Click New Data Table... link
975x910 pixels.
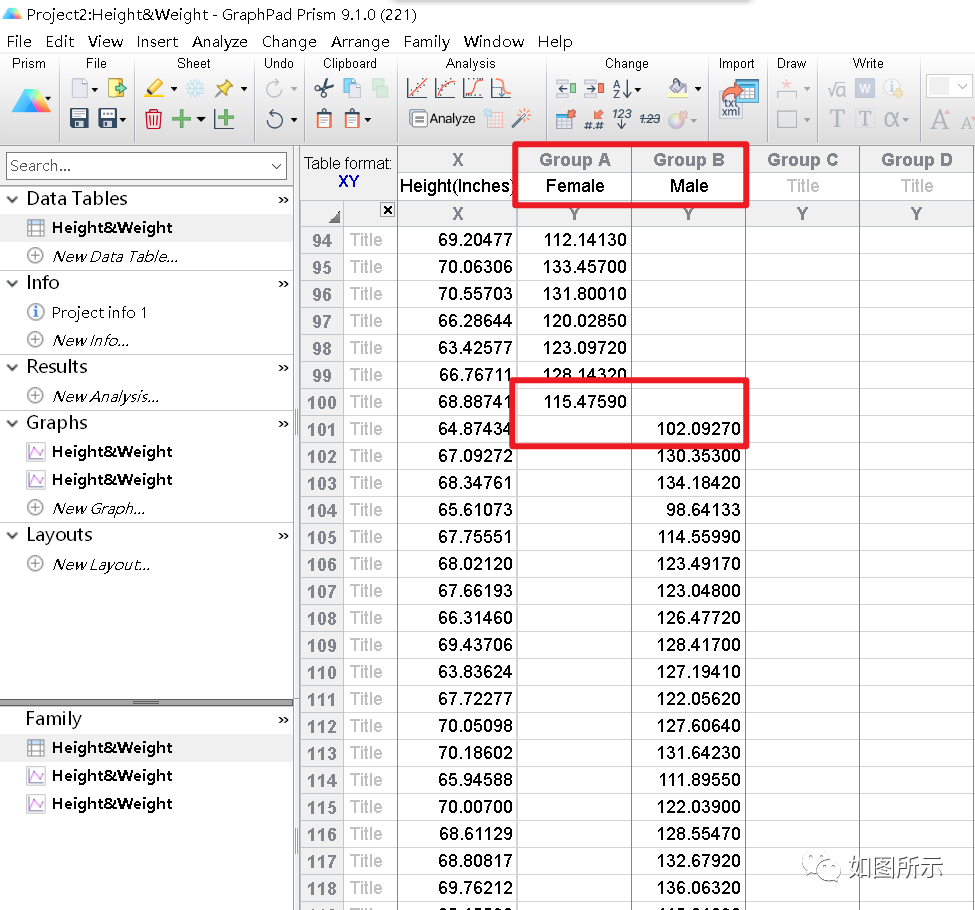point(115,256)
